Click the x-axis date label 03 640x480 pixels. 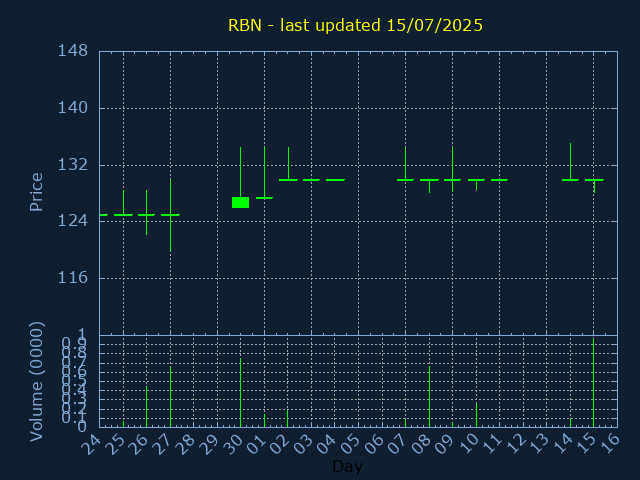coord(303,444)
